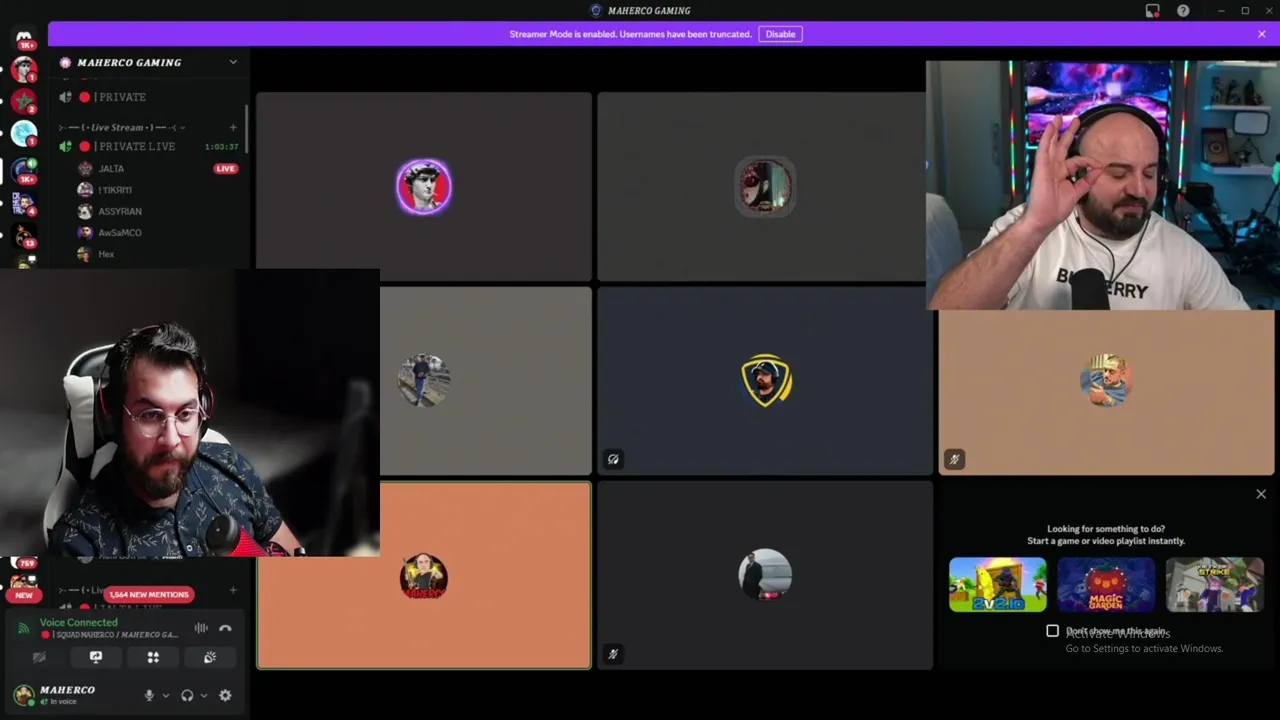Add a channel to Live Stream category
This screenshot has width=1280, height=720.
pos(233,127)
